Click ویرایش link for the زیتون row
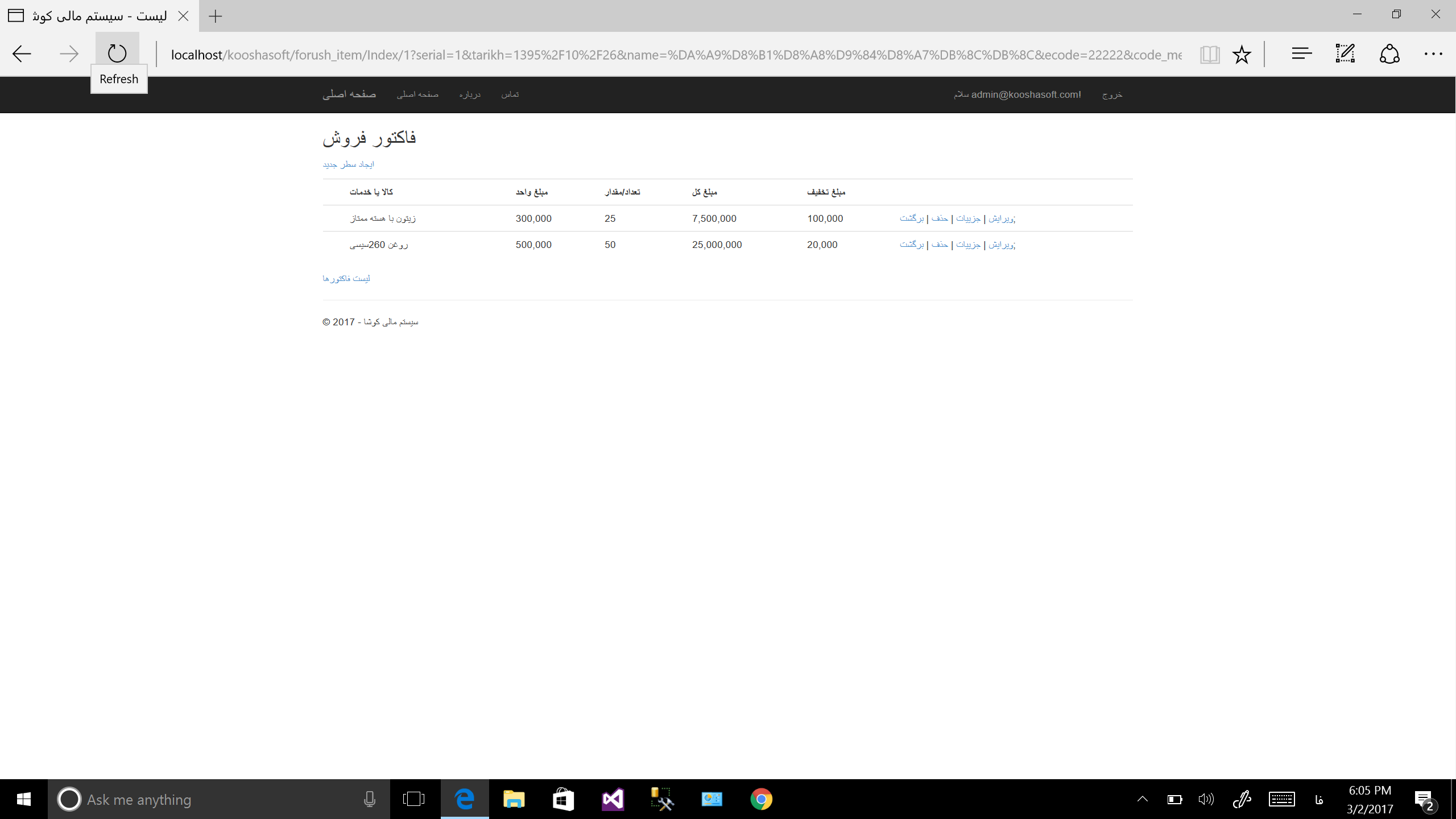 click(x=1001, y=218)
